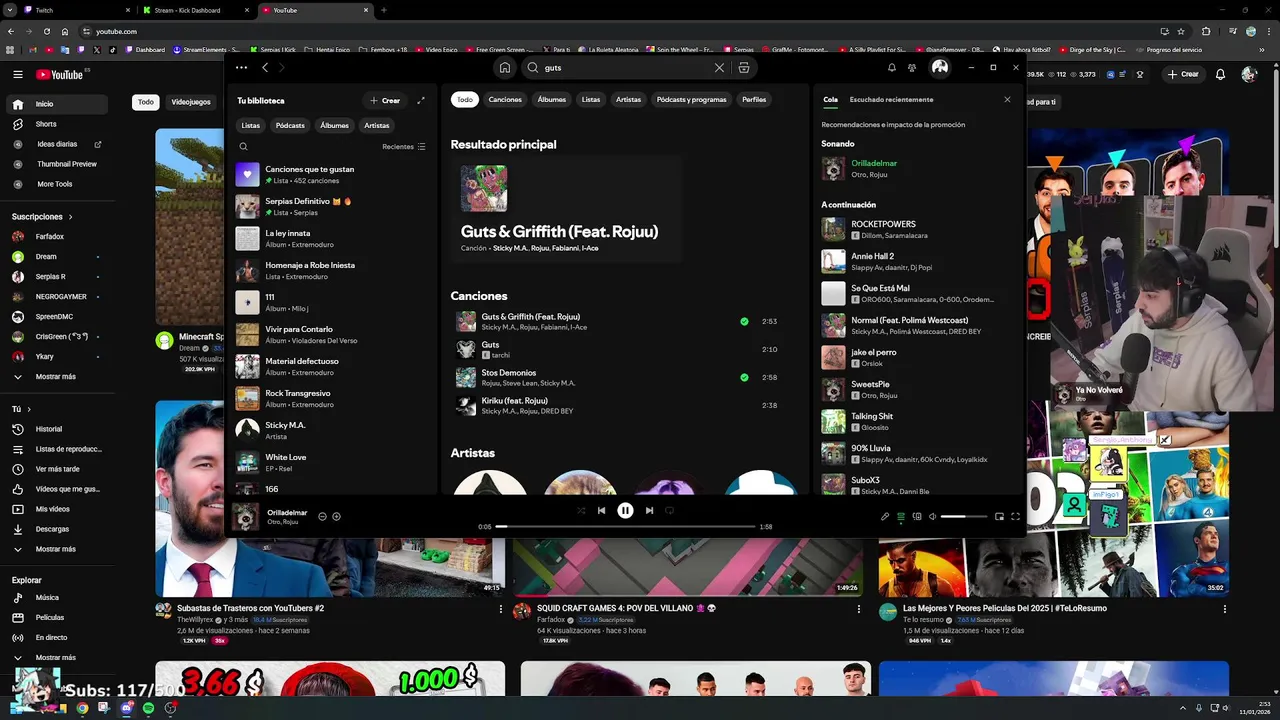This screenshot has width=1280, height=720.
Task: Open the Recientes sort dropdown
Action: point(404,147)
